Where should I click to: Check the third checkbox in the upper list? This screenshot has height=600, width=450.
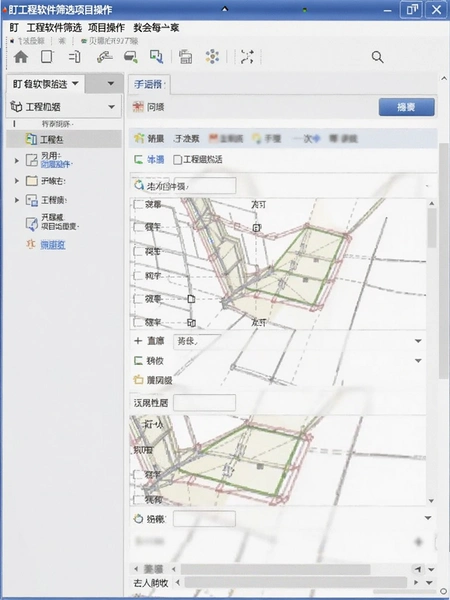[x=138, y=251]
